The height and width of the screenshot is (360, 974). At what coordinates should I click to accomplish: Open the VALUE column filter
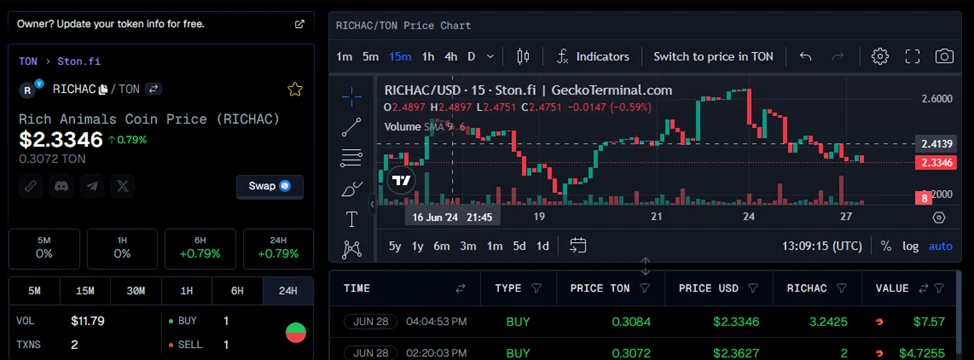(939, 288)
